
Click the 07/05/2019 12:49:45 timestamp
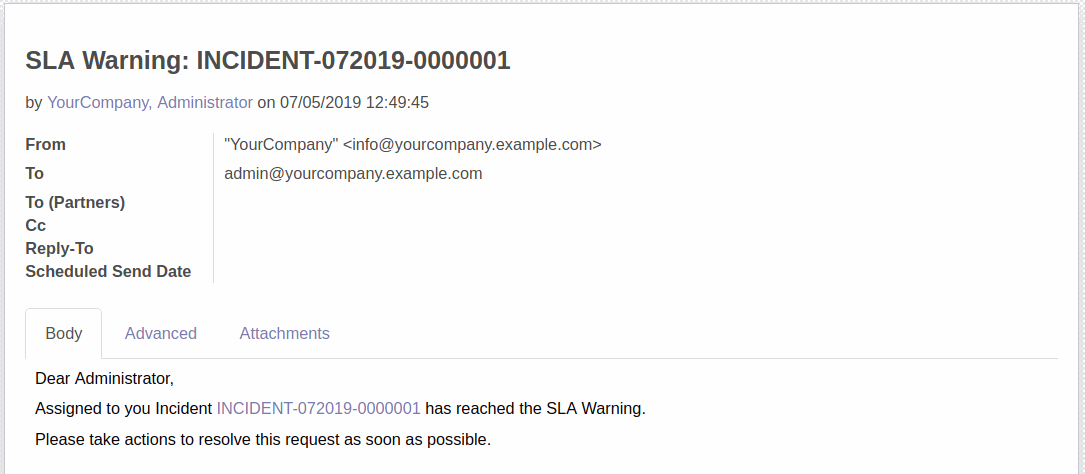point(354,103)
